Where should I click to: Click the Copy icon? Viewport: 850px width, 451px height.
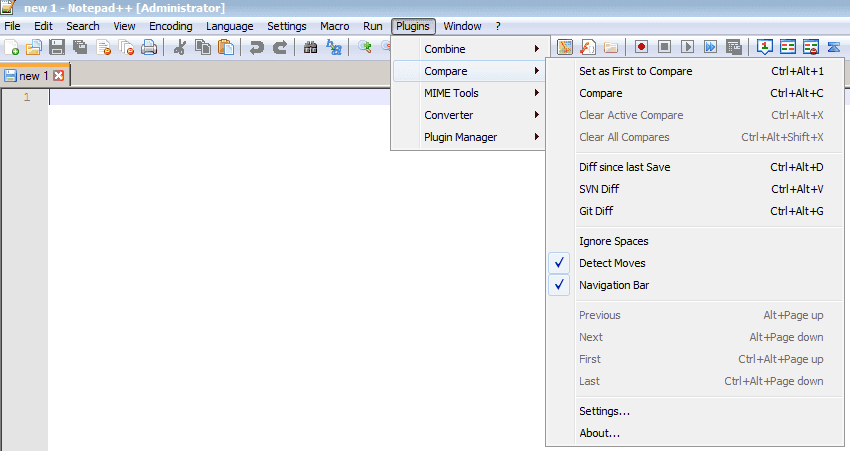[203, 48]
